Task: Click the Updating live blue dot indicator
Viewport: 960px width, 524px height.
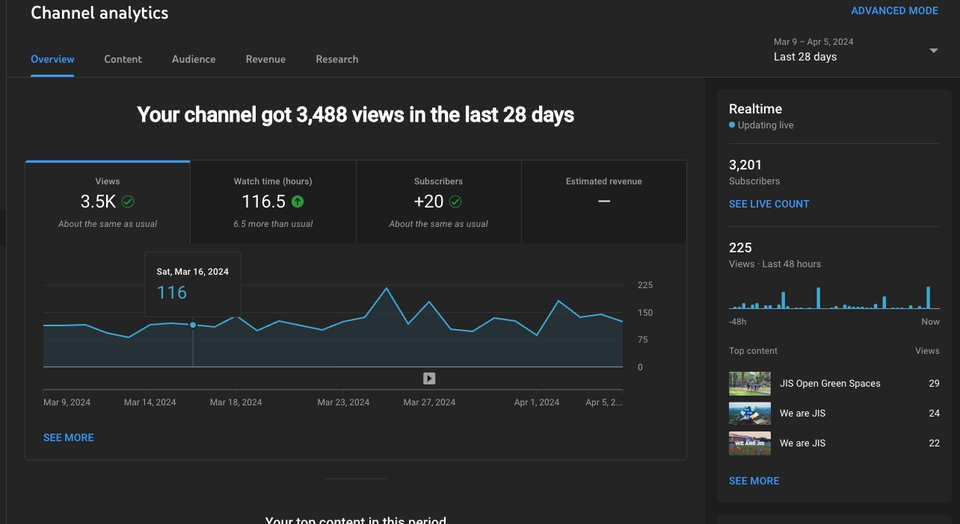Action: click(x=732, y=125)
